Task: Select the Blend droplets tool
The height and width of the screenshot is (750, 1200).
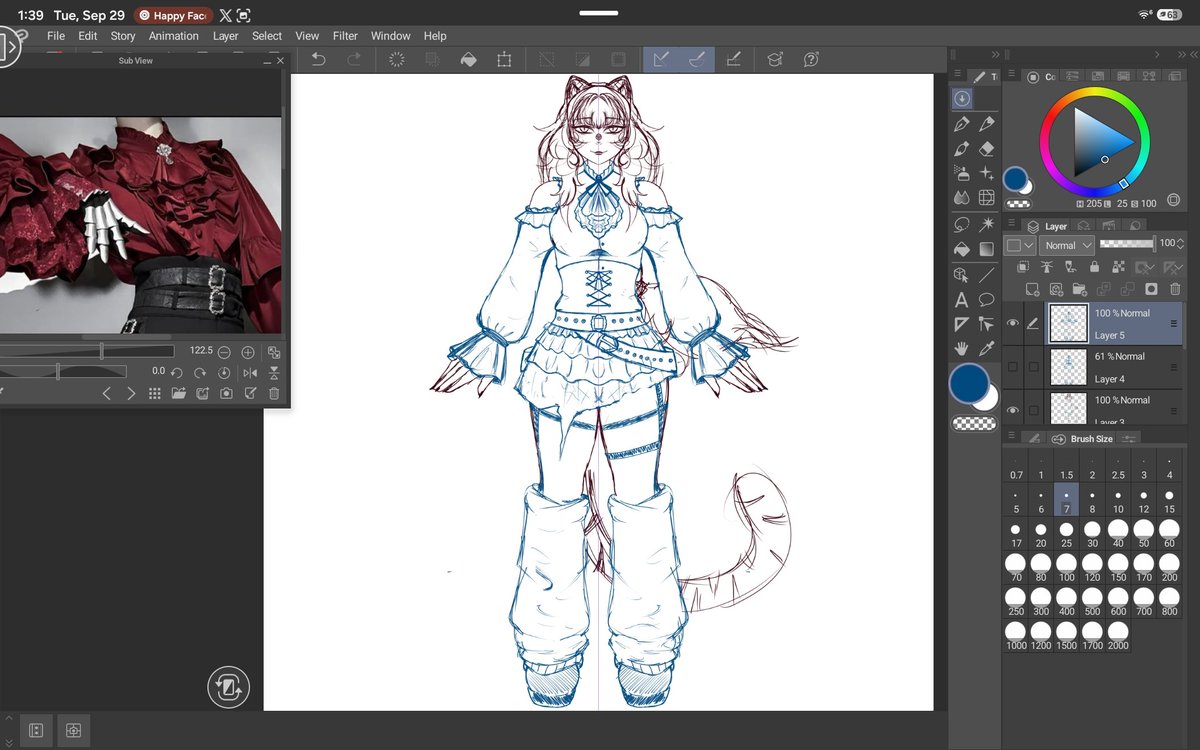Action: point(962,199)
